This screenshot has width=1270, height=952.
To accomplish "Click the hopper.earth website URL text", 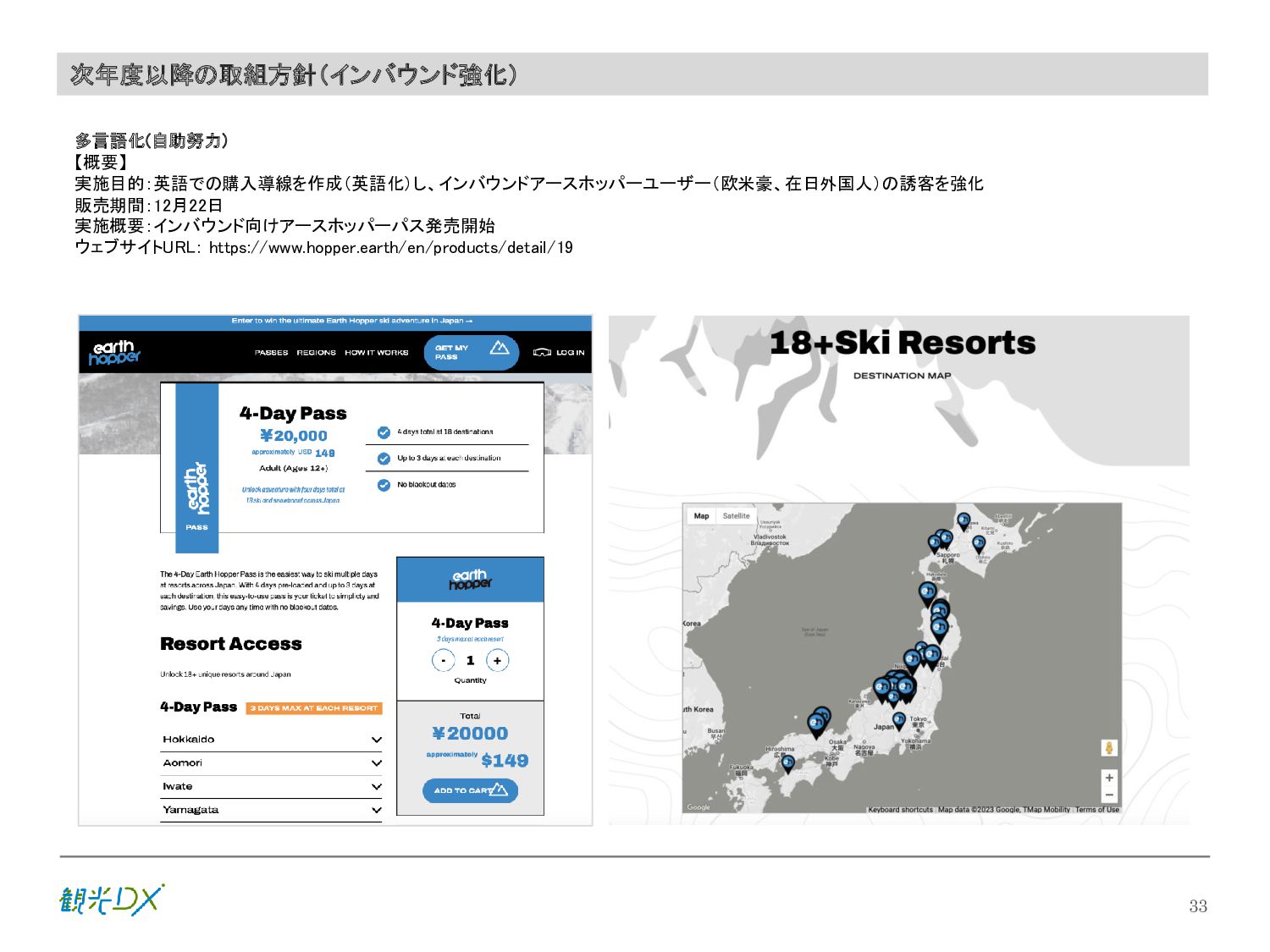I will pos(391,248).
